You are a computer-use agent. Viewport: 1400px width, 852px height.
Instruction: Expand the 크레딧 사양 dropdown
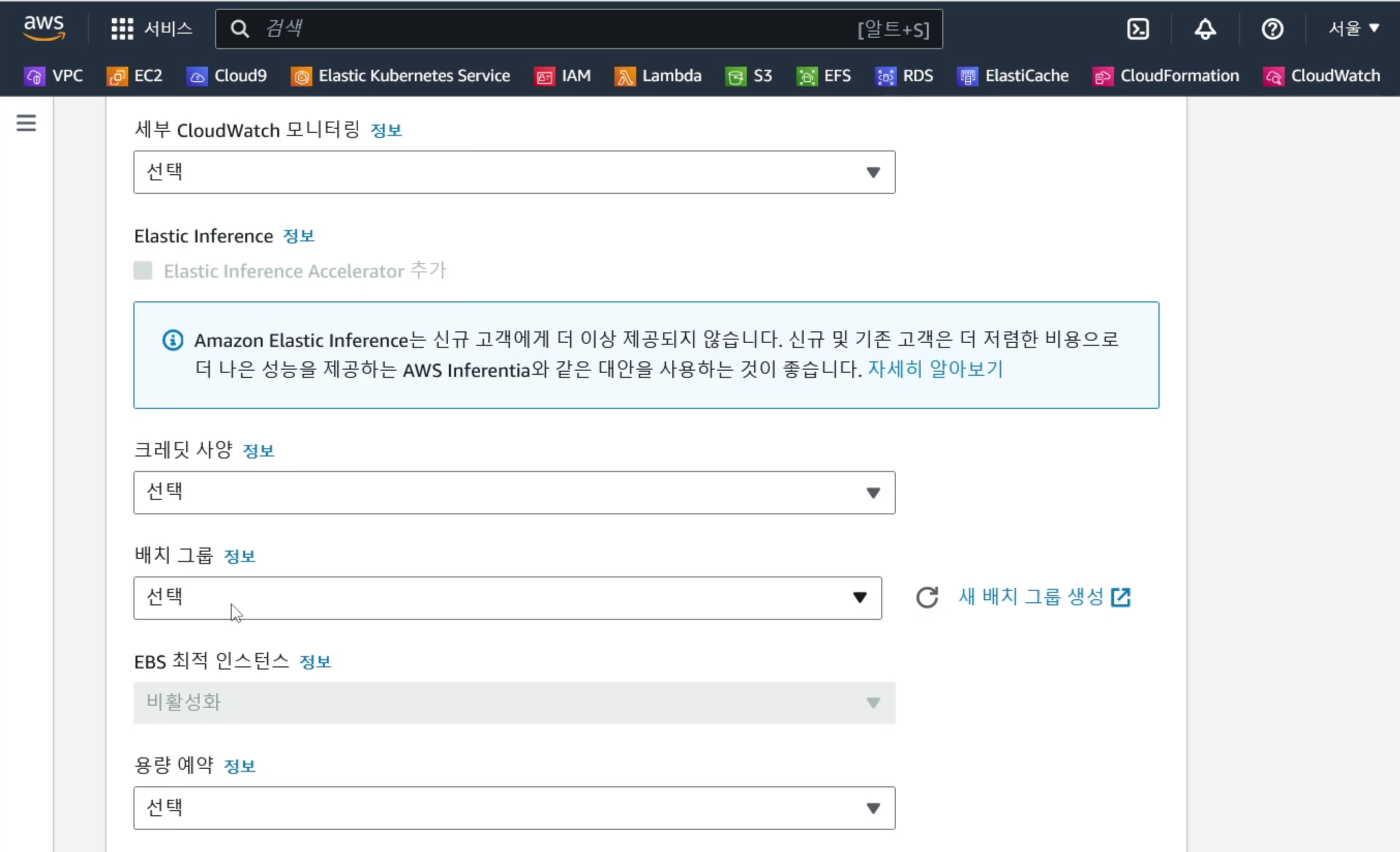coord(514,493)
